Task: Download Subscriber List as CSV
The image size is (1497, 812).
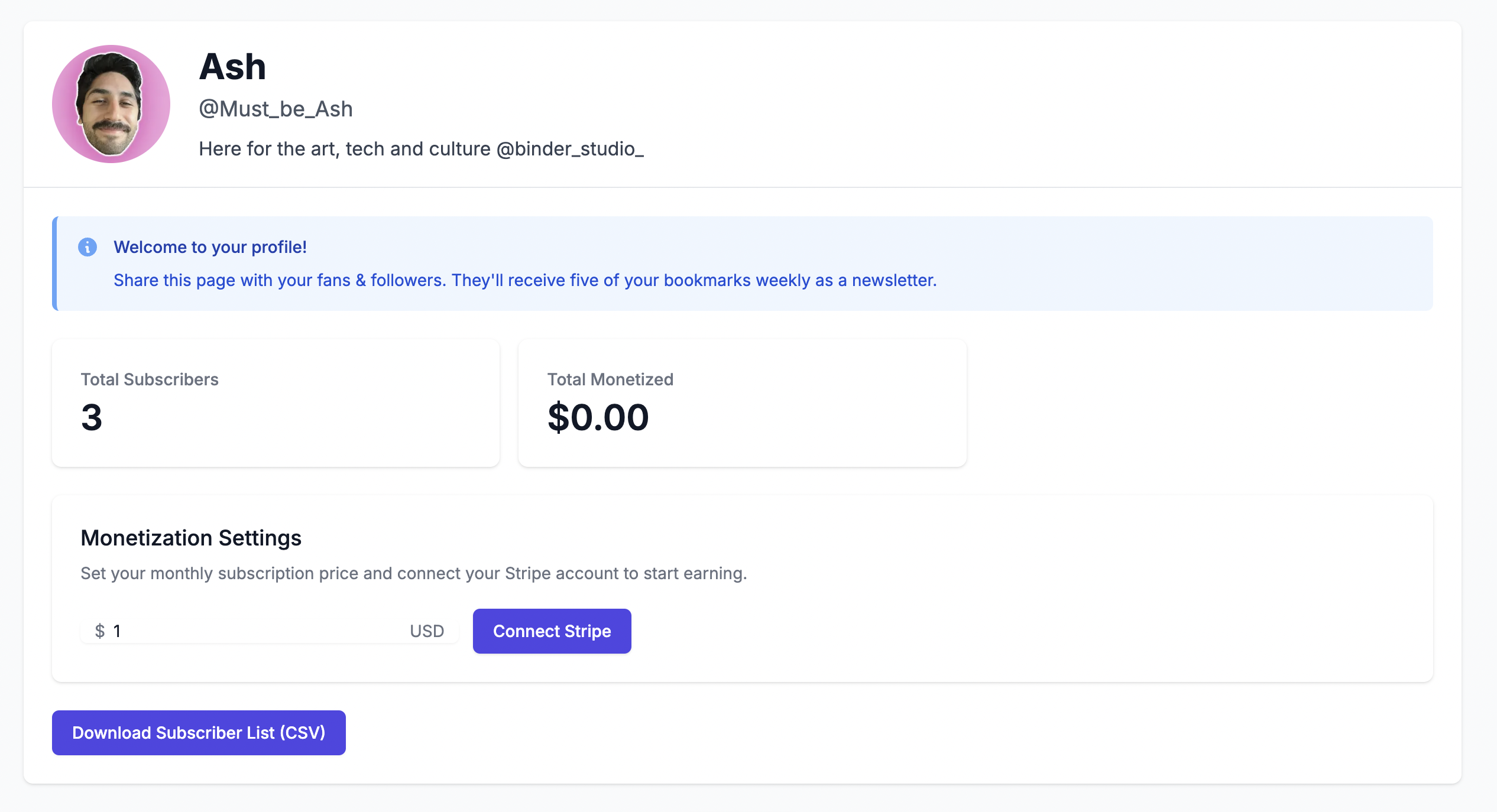Action: [199, 733]
